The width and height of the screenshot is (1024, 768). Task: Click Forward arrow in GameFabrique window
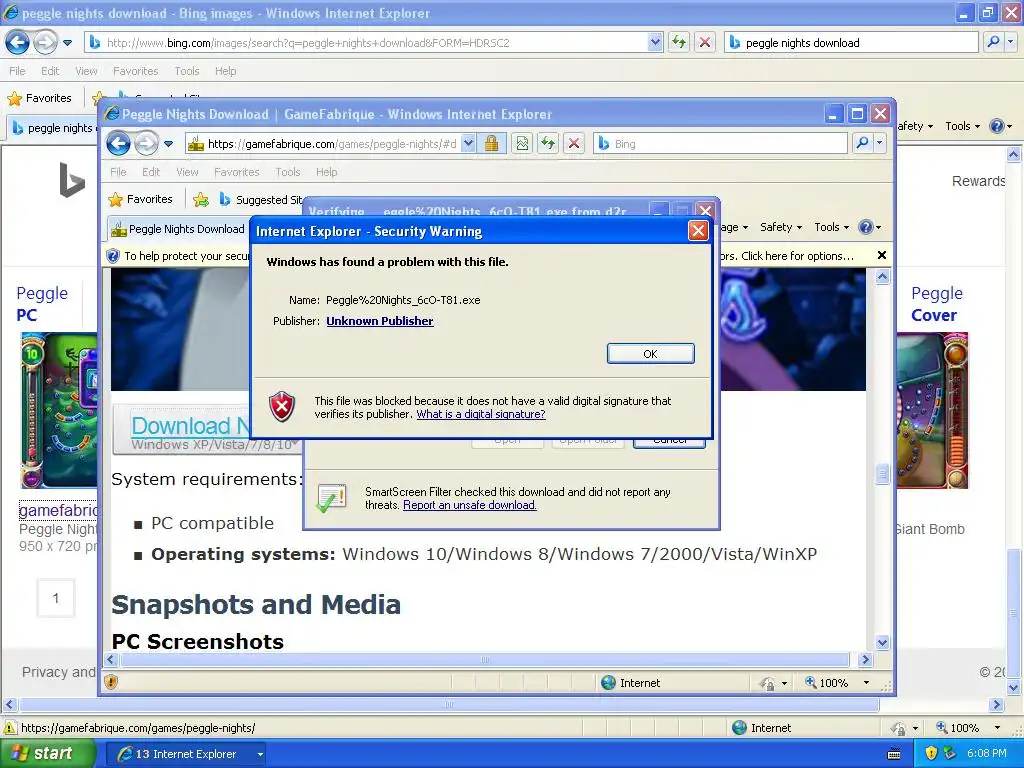pyautogui.click(x=146, y=144)
